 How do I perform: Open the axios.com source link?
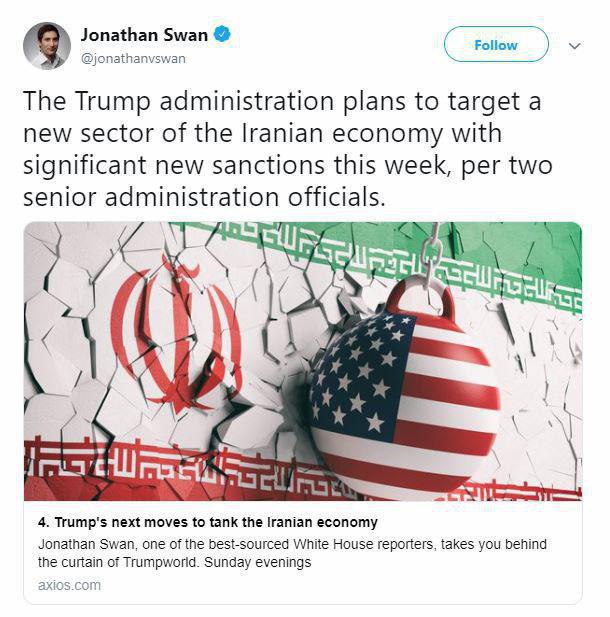click(69, 585)
